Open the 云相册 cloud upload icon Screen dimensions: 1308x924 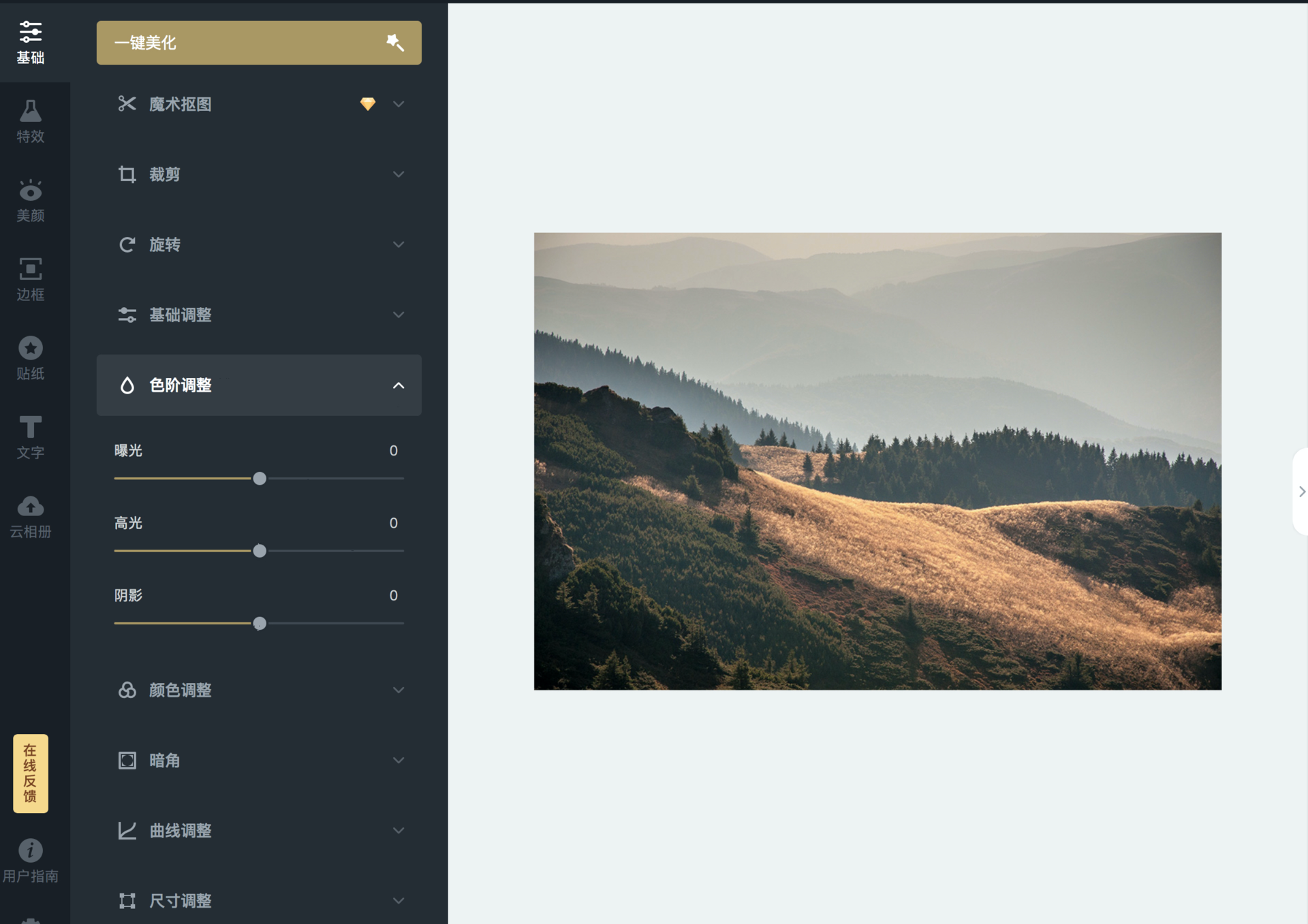31,506
